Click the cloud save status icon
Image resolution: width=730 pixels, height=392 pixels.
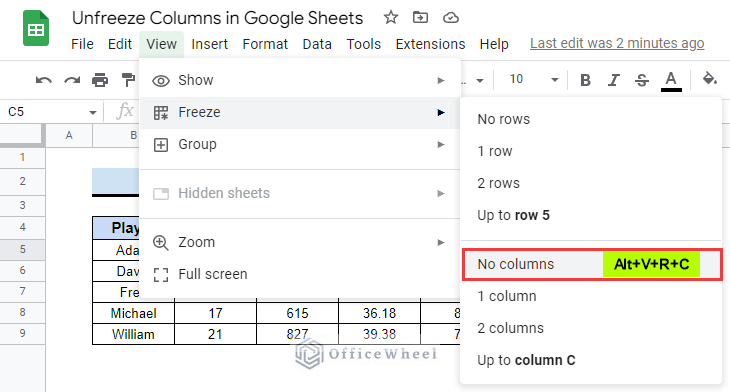point(450,18)
